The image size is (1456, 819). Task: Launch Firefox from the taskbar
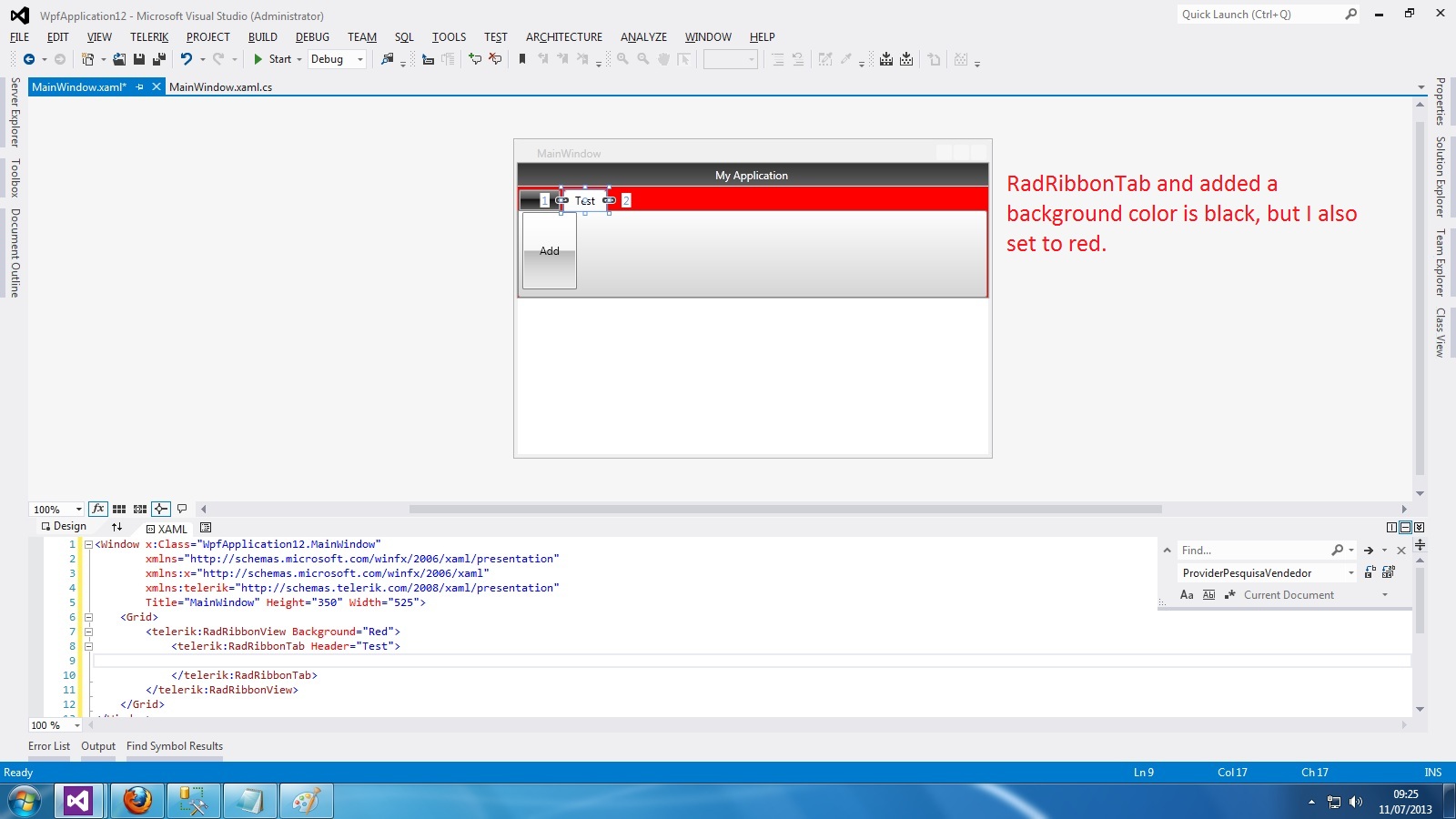[137, 801]
